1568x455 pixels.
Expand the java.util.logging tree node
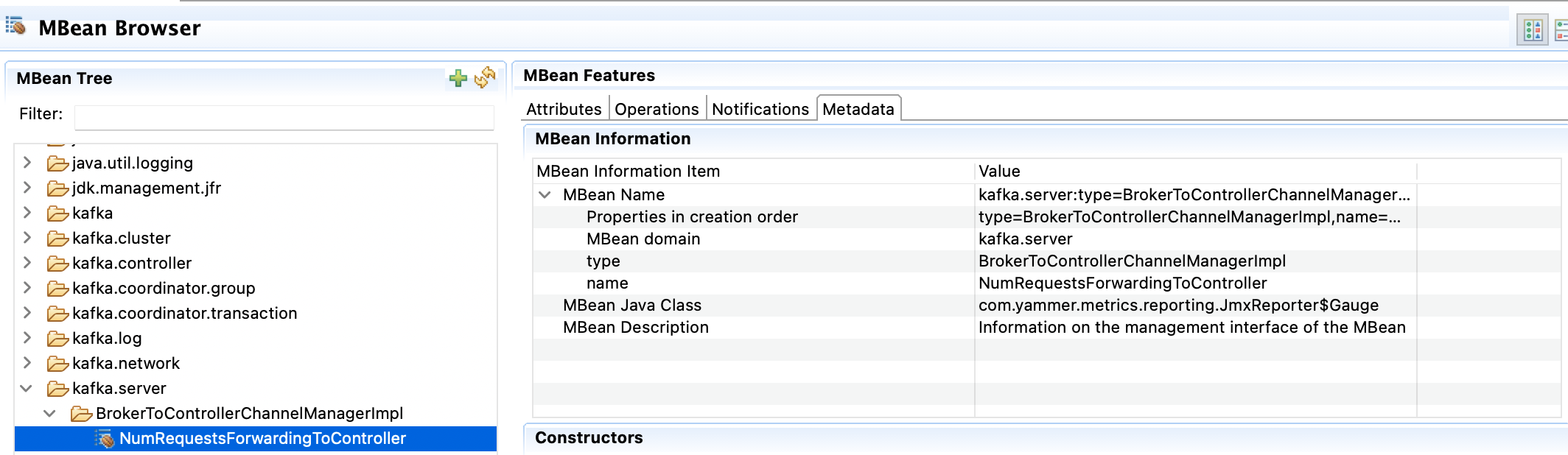(x=27, y=163)
